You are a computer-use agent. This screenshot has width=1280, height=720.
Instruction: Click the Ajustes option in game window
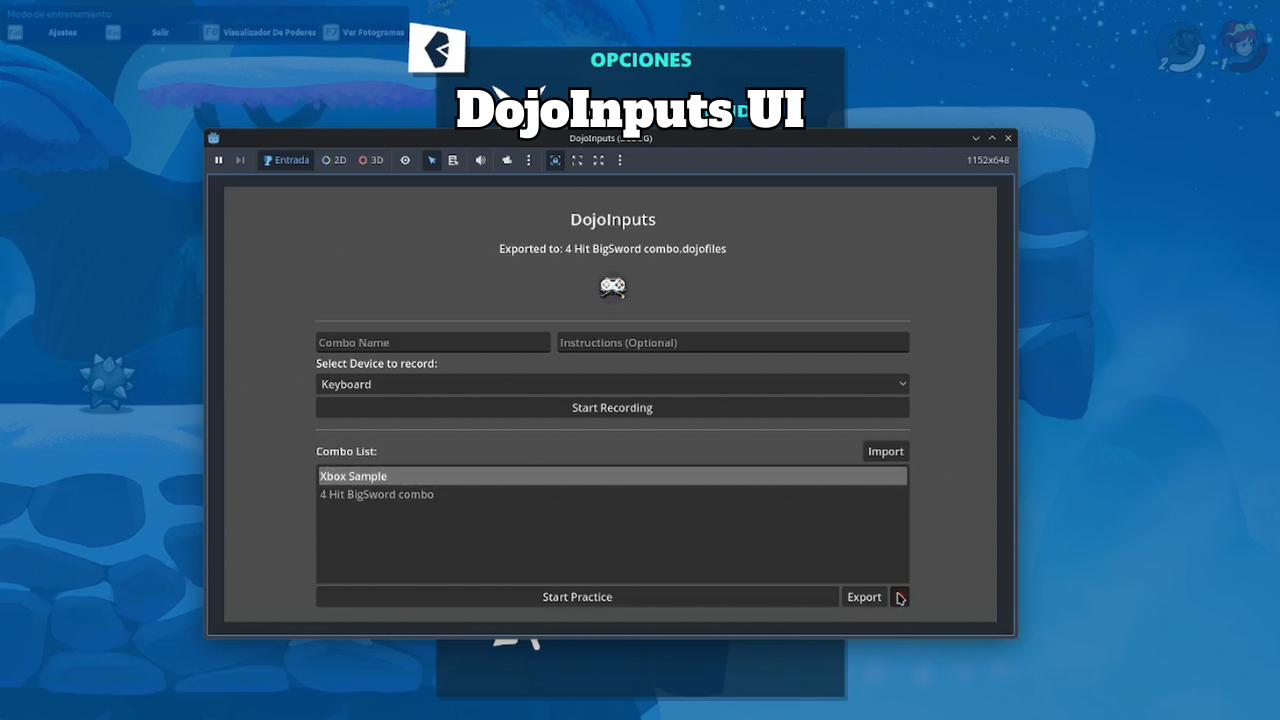63,33
